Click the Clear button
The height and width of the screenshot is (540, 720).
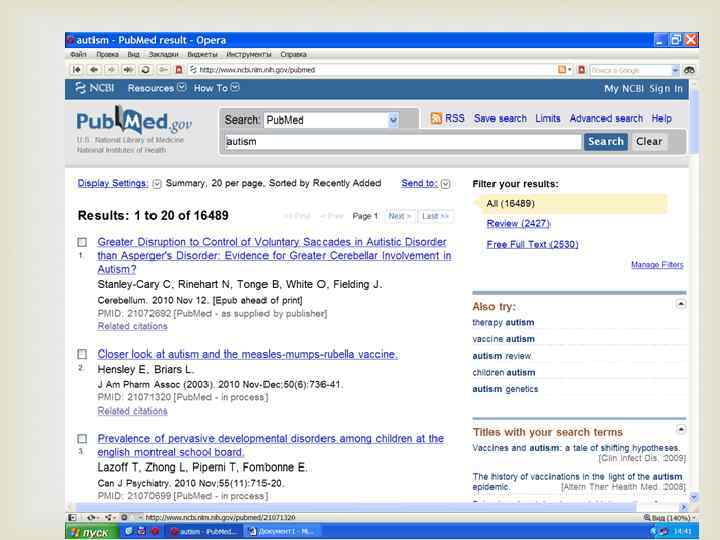click(649, 141)
